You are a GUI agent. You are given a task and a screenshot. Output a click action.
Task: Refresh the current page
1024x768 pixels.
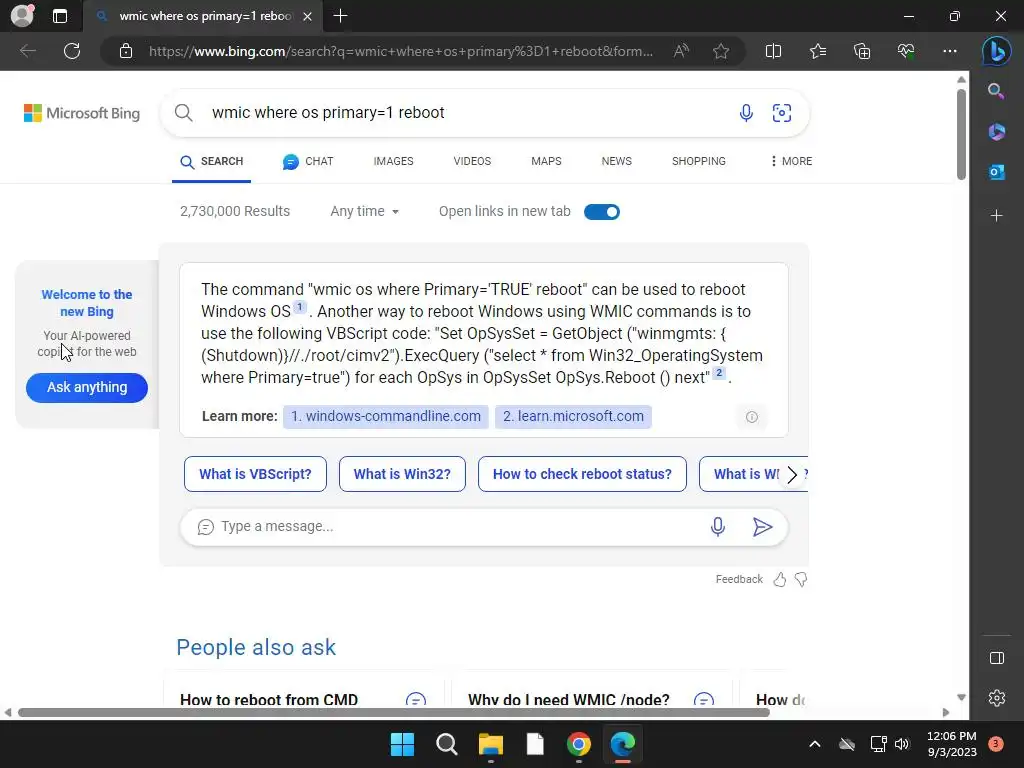click(x=72, y=51)
